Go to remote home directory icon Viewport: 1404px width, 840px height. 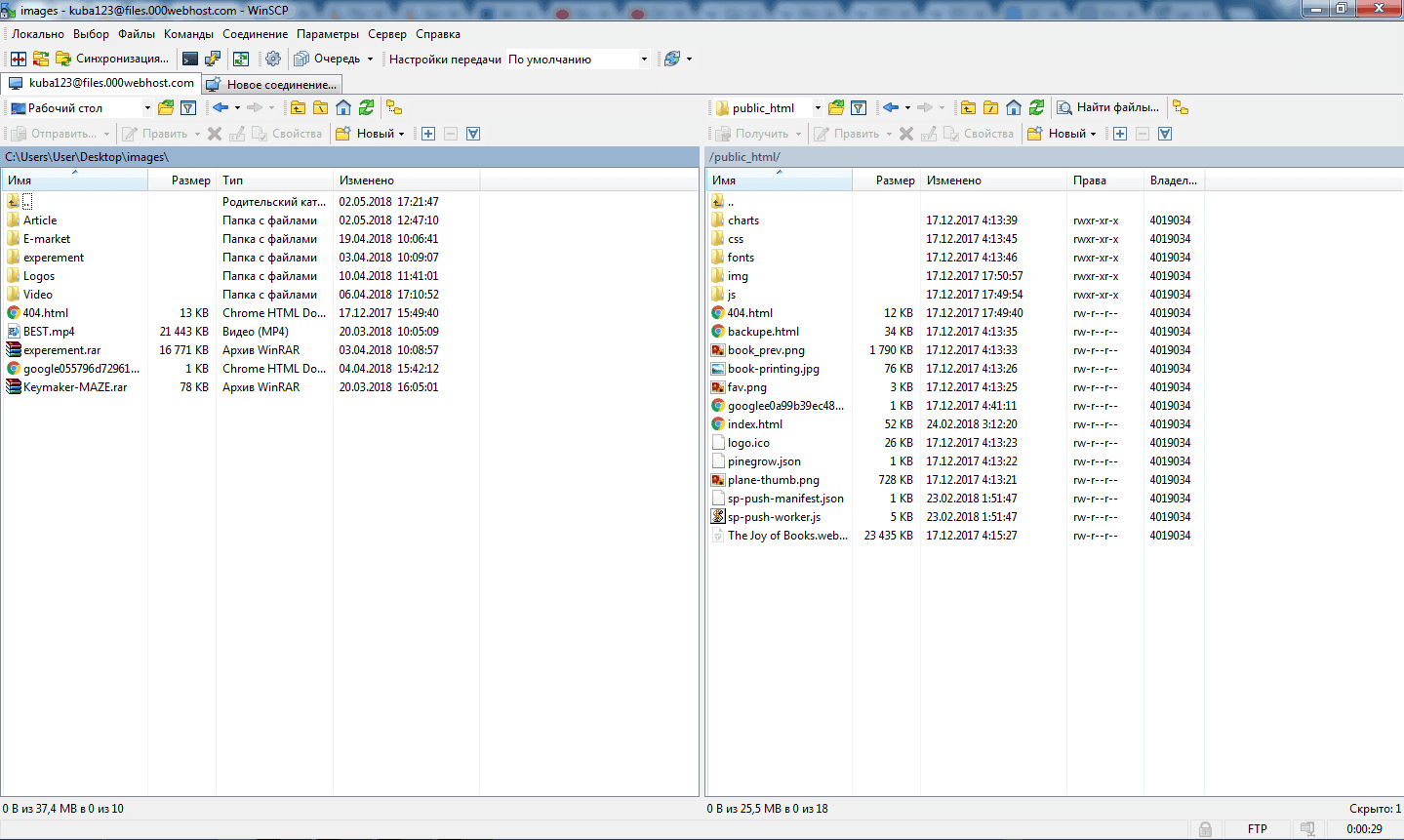pyautogui.click(x=1014, y=107)
